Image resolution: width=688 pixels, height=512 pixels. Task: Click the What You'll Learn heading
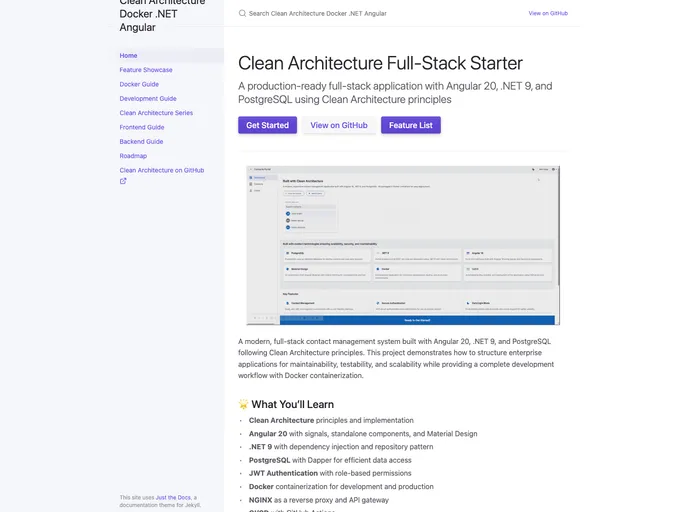pos(293,404)
